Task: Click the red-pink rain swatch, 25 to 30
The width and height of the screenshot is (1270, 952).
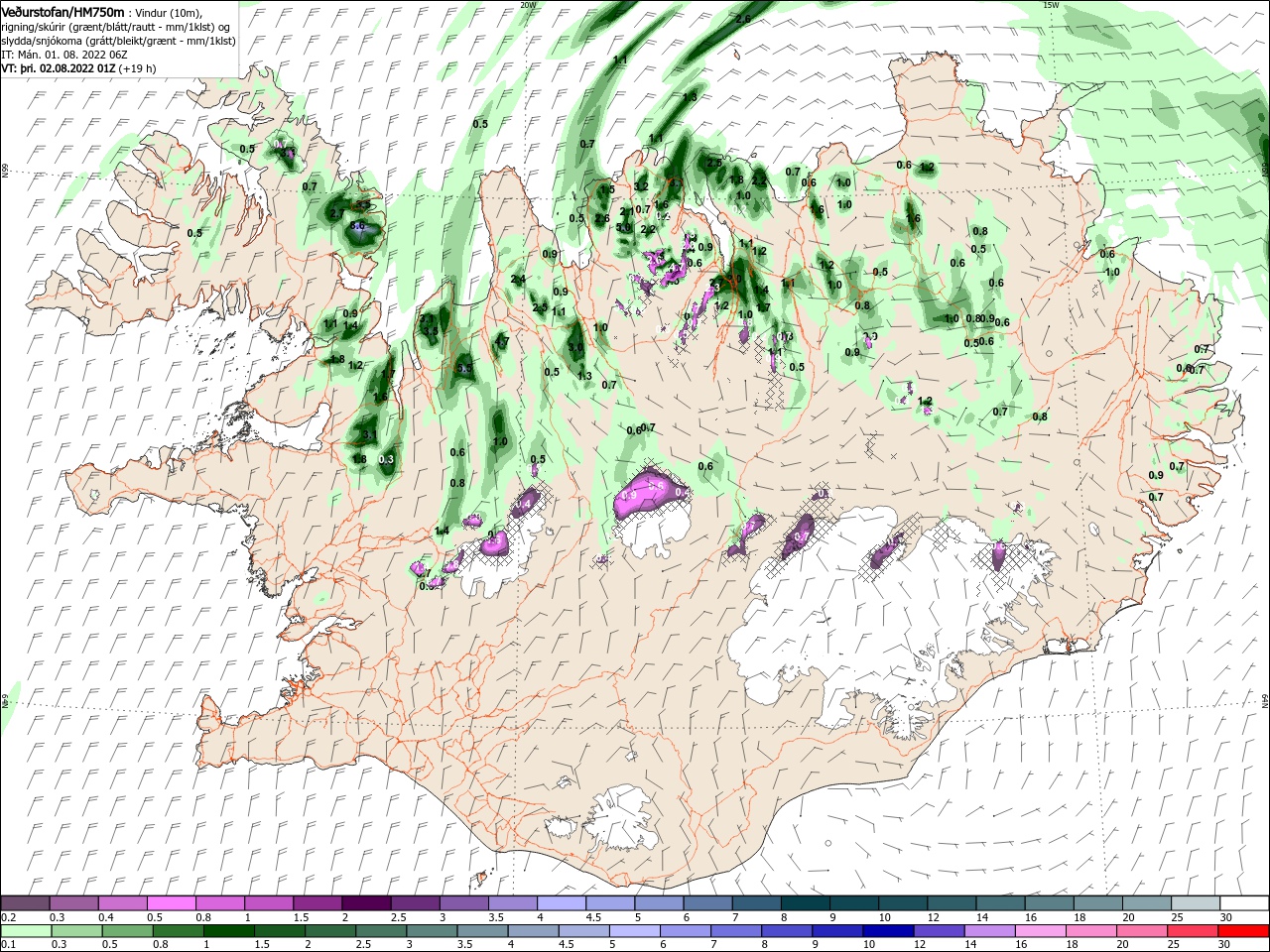Action: [x=1194, y=931]
